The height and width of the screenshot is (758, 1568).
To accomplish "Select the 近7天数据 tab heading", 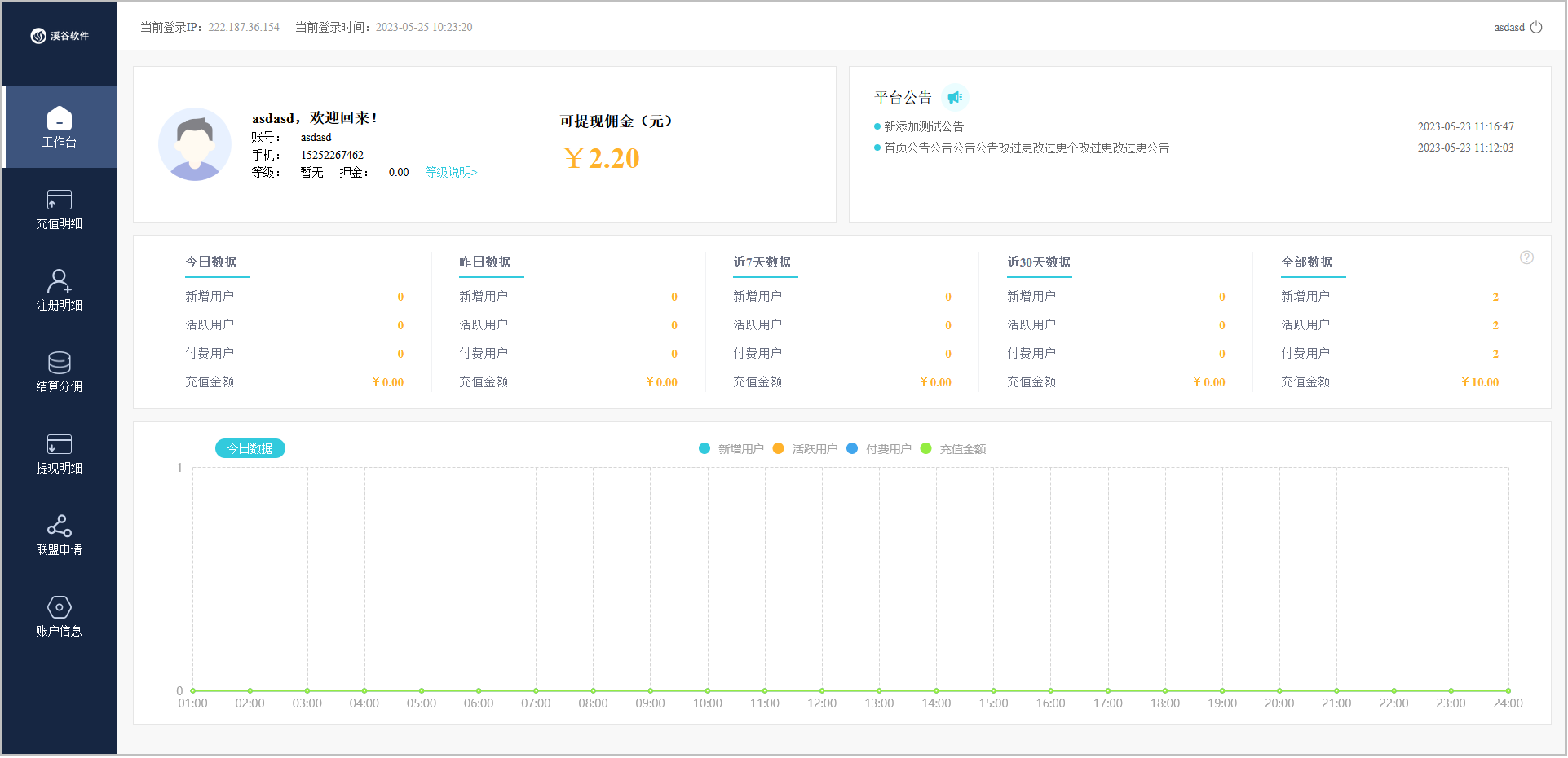I will pos(762,262).
